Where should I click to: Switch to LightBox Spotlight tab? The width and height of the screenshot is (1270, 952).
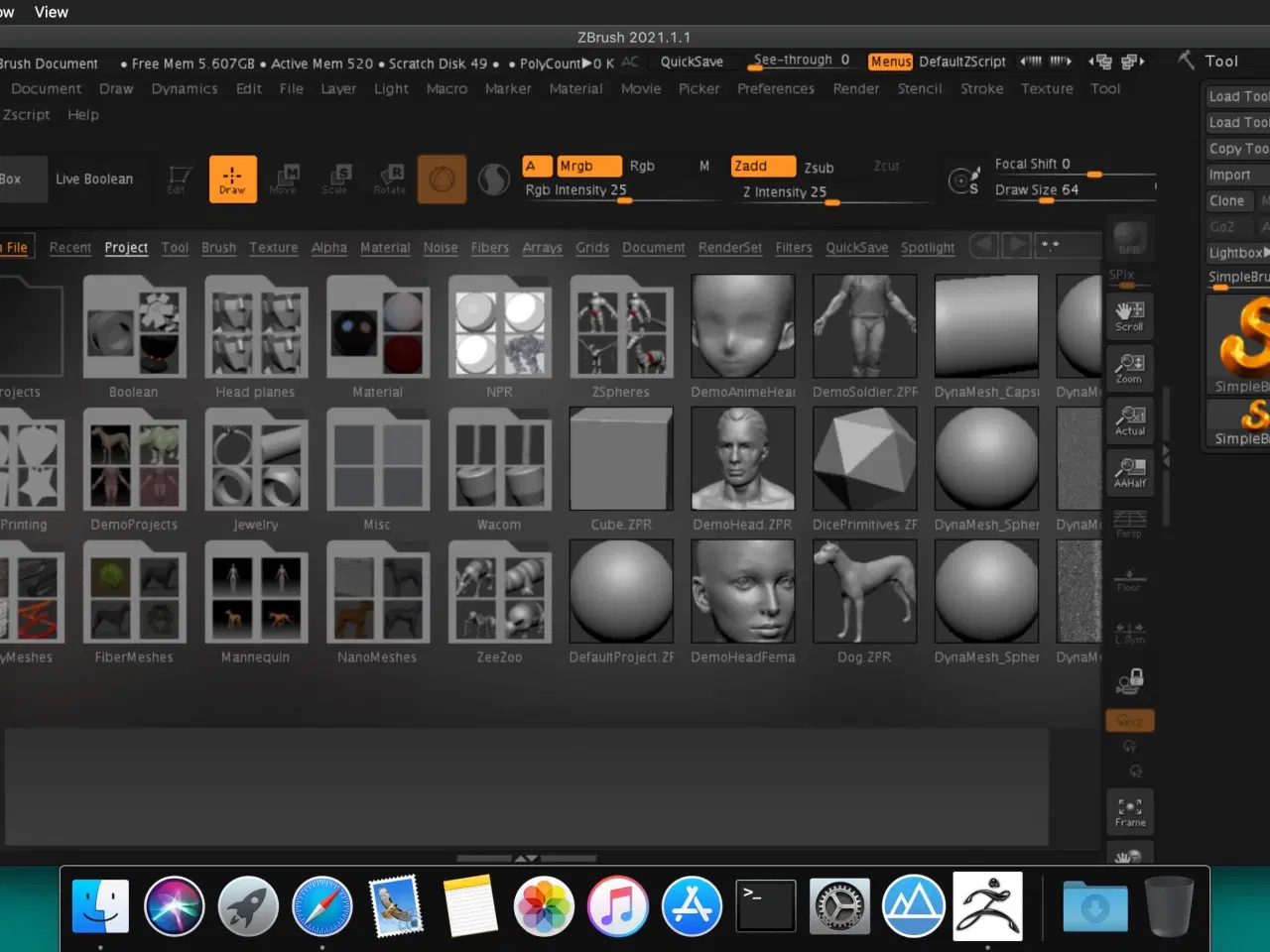[x=928, y=248]
